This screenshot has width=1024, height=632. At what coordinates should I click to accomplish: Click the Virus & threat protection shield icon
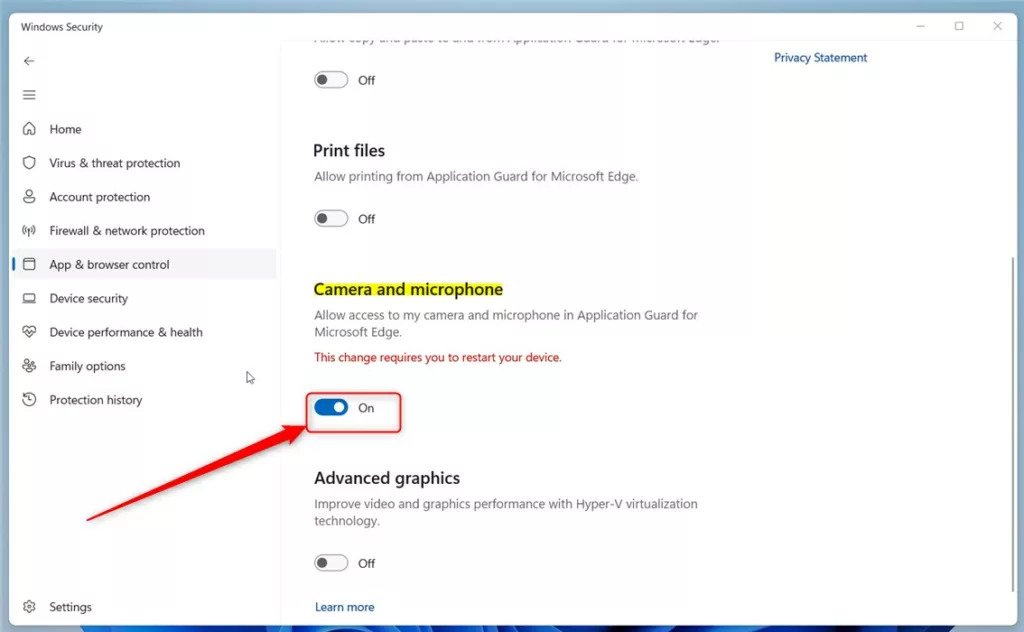pyautogui.click(x=29, y=163)
